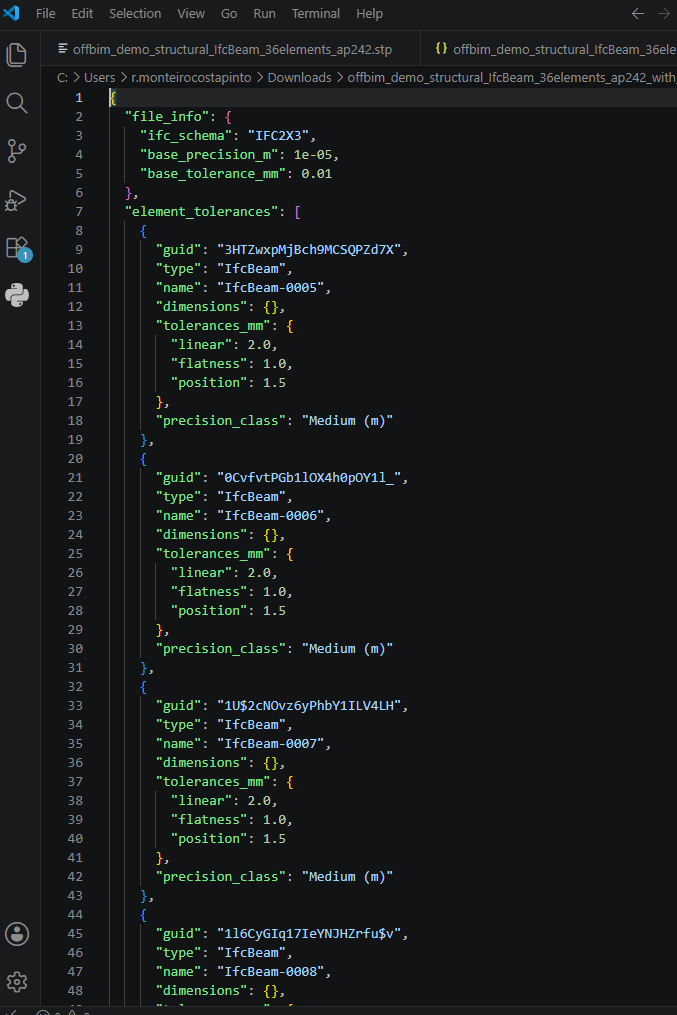Click guid "0CvfvtPGb1lOX4h0pOY1l_"
Screen dimensions: 677x1015
click(x=309, y=477)
